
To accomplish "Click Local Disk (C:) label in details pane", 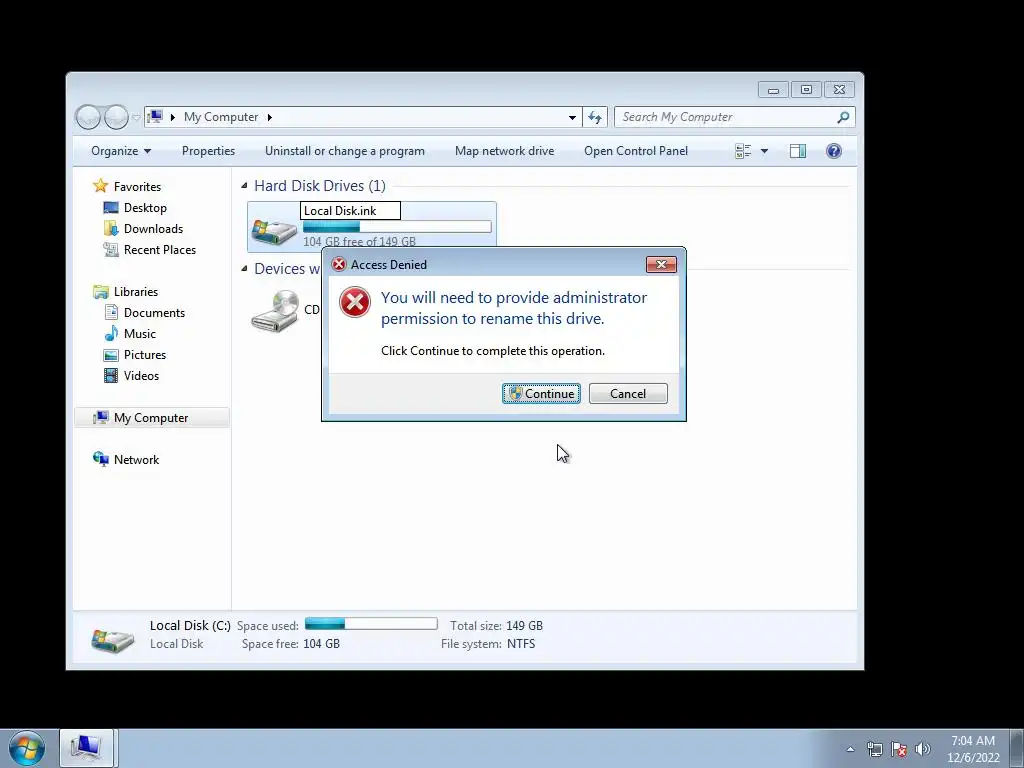I will [x=190, y=625].
